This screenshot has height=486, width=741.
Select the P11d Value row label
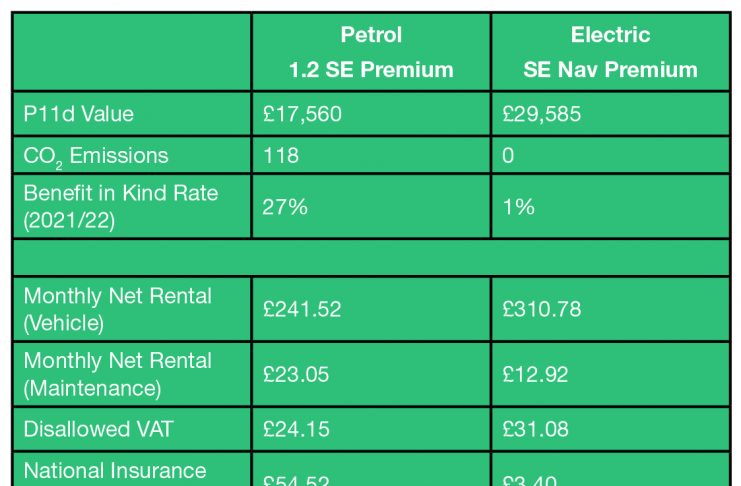78,114
